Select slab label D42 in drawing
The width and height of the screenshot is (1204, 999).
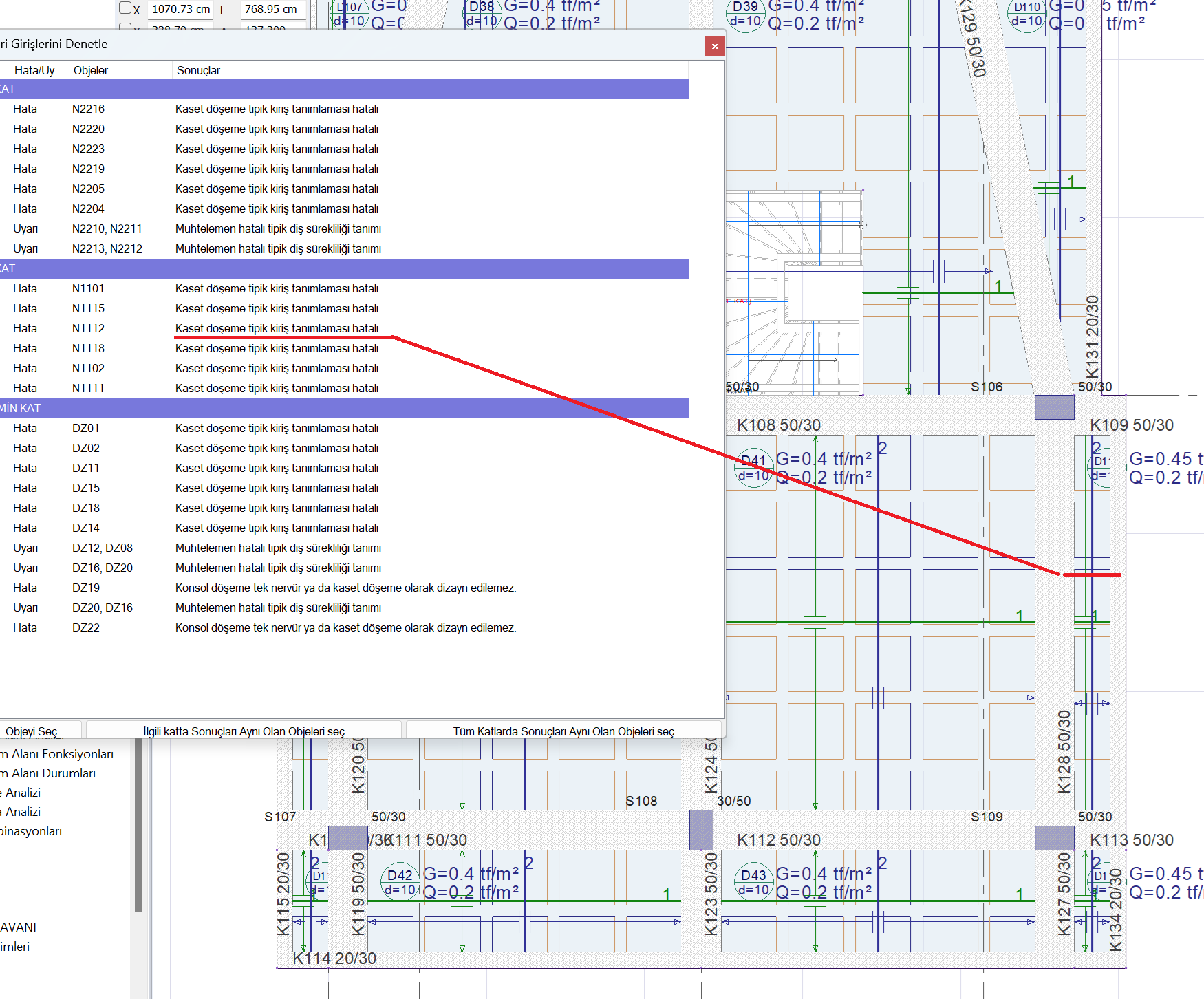(400, 882)
